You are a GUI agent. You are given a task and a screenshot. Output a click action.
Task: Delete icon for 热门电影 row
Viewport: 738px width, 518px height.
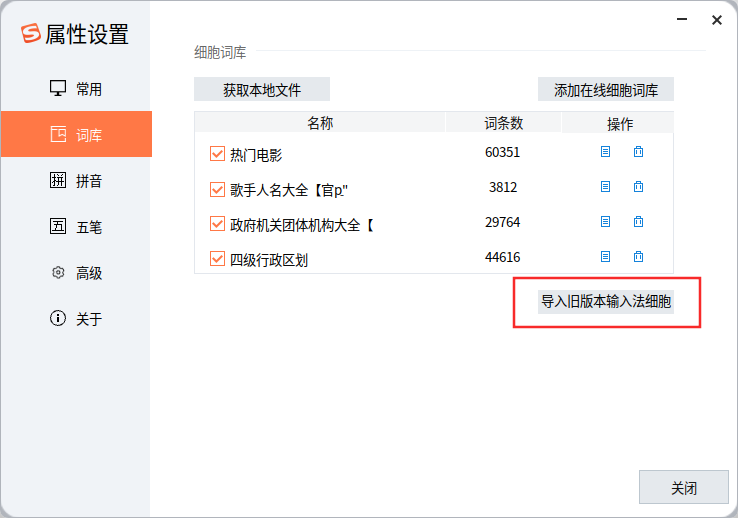(638, 151)
